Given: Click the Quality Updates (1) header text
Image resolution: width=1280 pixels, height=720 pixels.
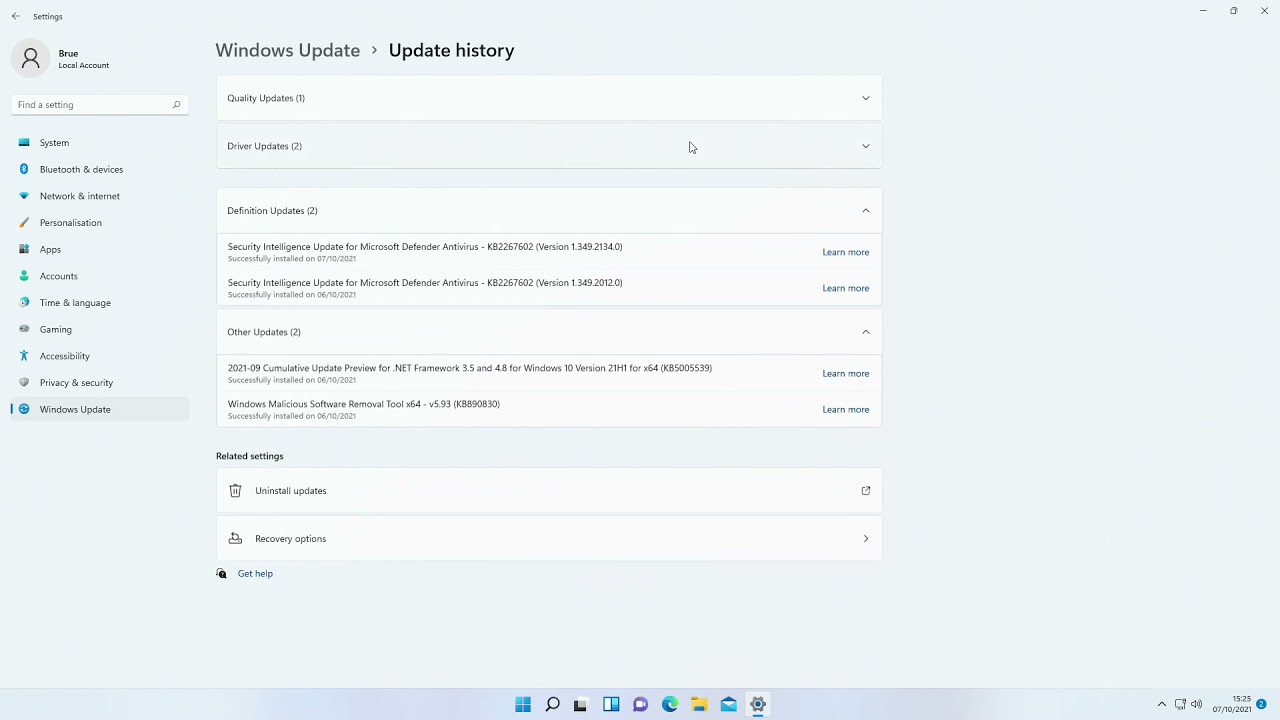Looking at the screenshot, I should click(x=266, y=98).
